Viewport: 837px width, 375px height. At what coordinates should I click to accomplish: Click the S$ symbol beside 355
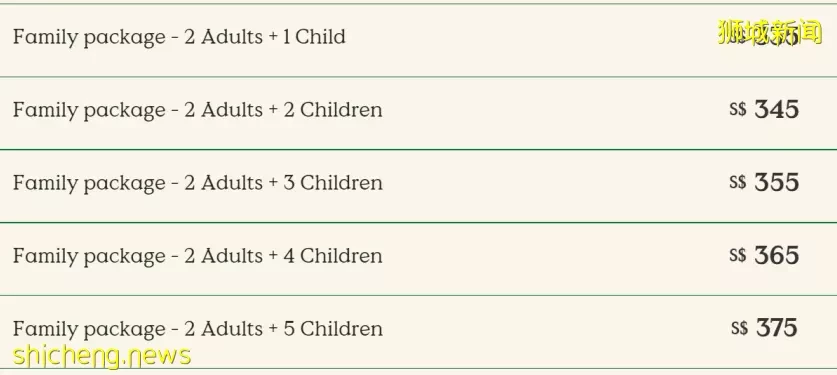pyautogui.click(x=738, y=182)
